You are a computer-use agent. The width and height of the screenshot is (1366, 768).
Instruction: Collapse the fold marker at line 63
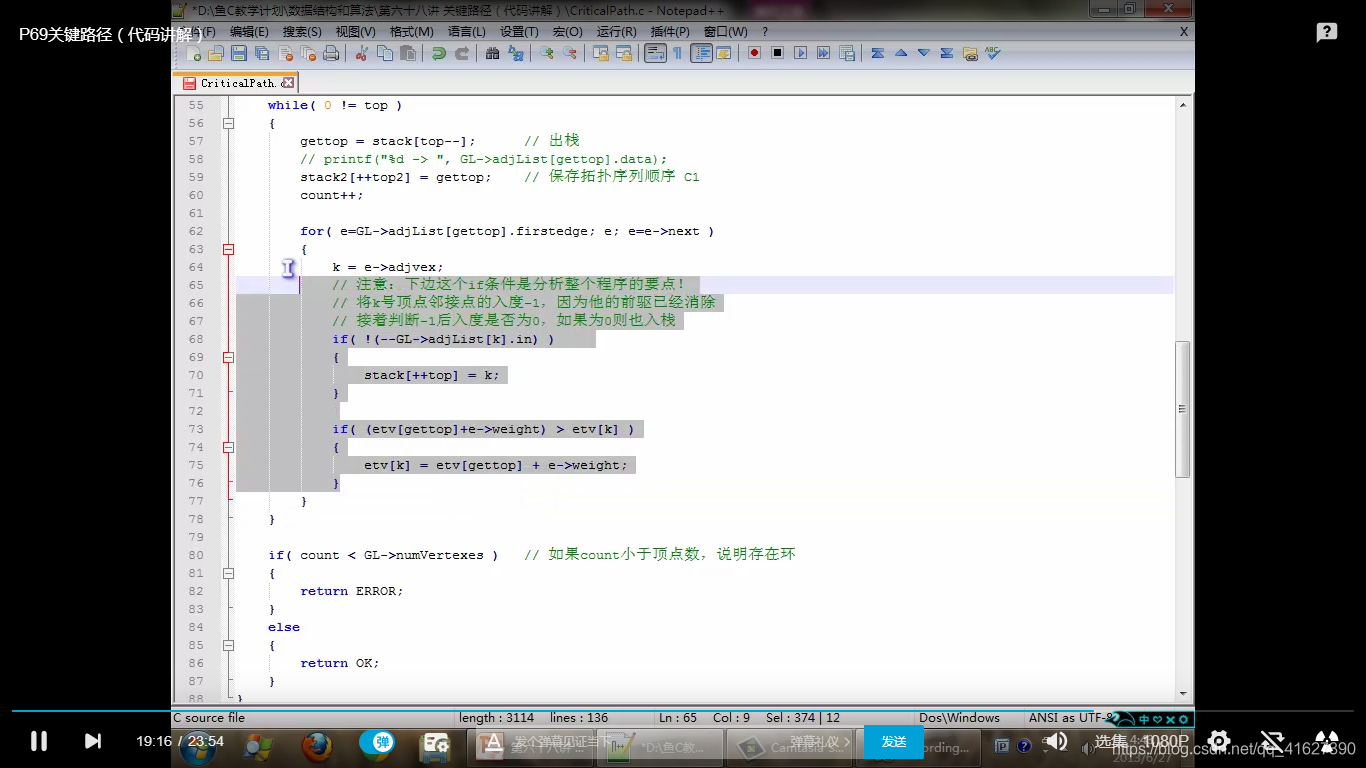click(228, 249)
